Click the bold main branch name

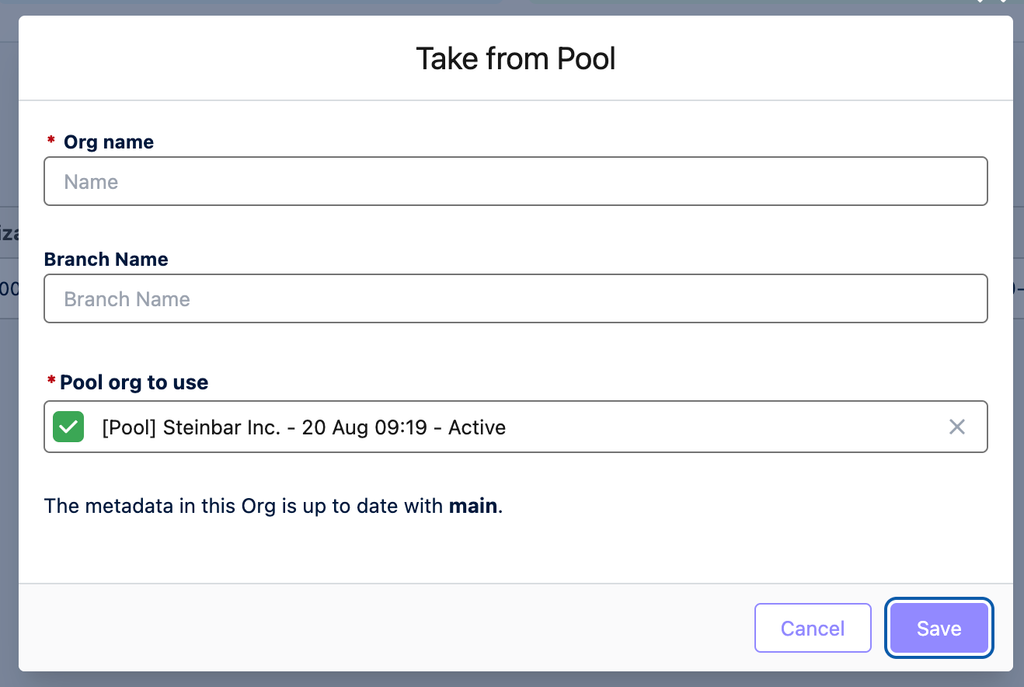(x=473, y=506)
